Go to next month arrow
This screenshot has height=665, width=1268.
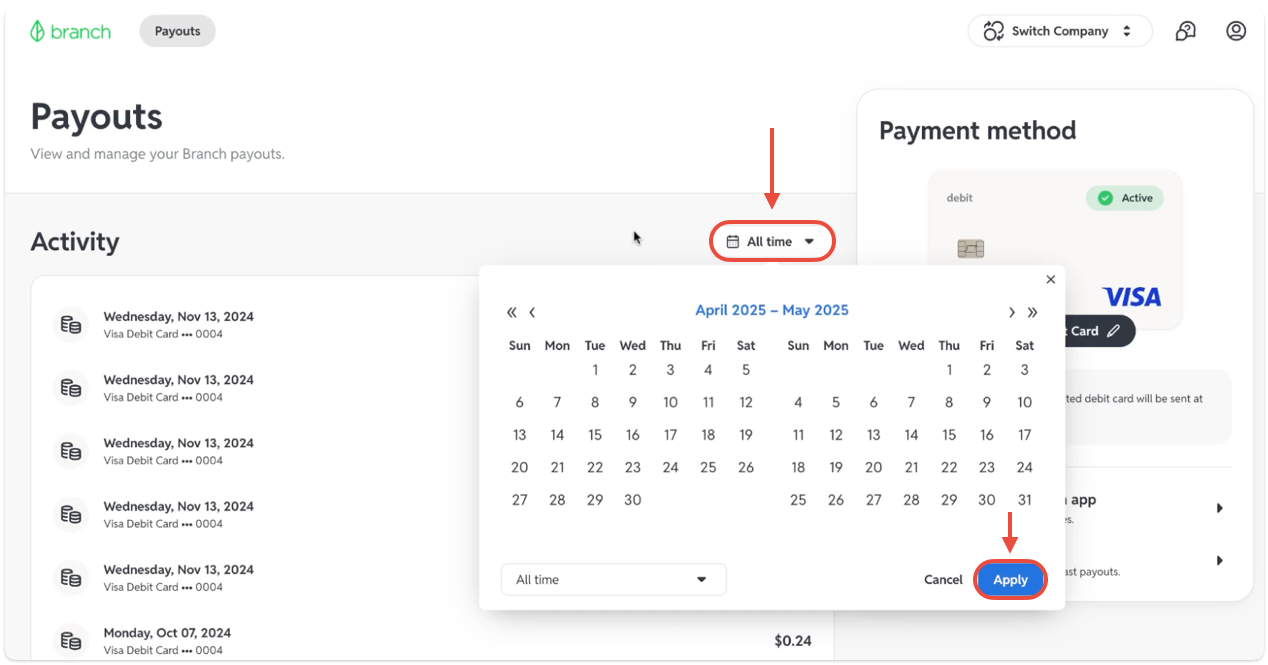(1012, 312)
